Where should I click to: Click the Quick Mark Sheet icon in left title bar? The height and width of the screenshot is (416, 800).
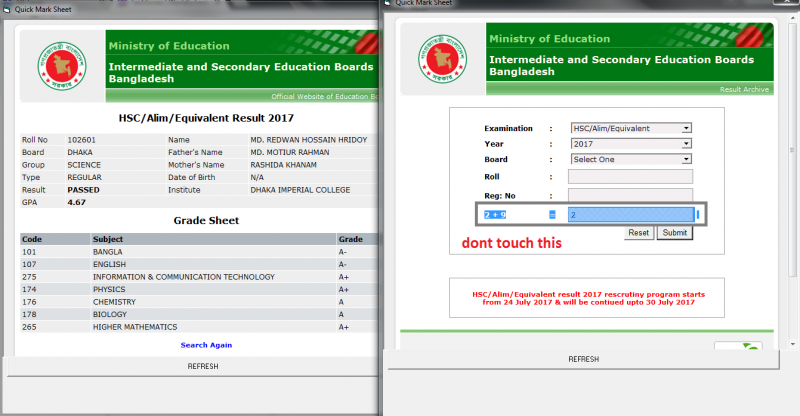[x=7, y=9]
